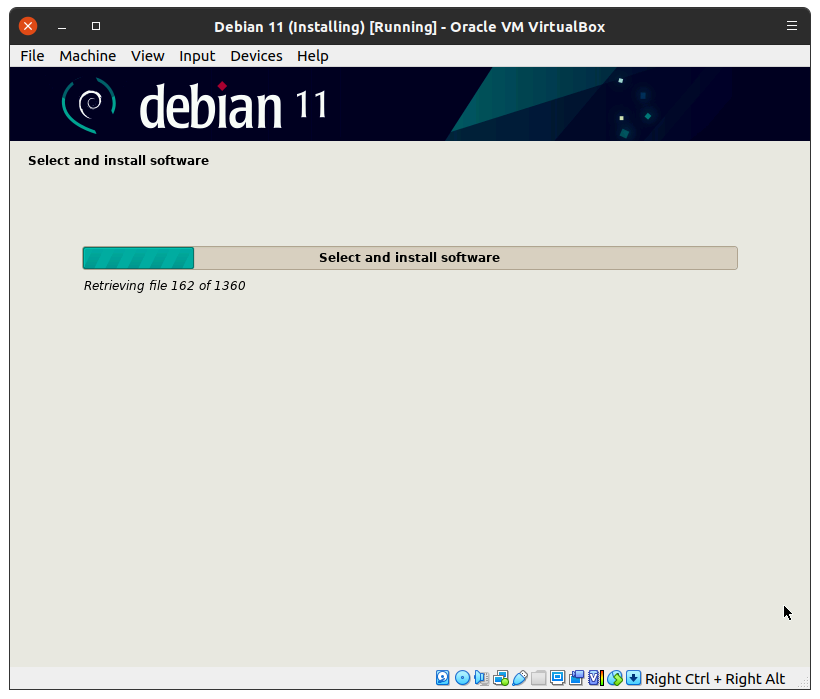Expand the Devices menu

click(x=256, y=56)
